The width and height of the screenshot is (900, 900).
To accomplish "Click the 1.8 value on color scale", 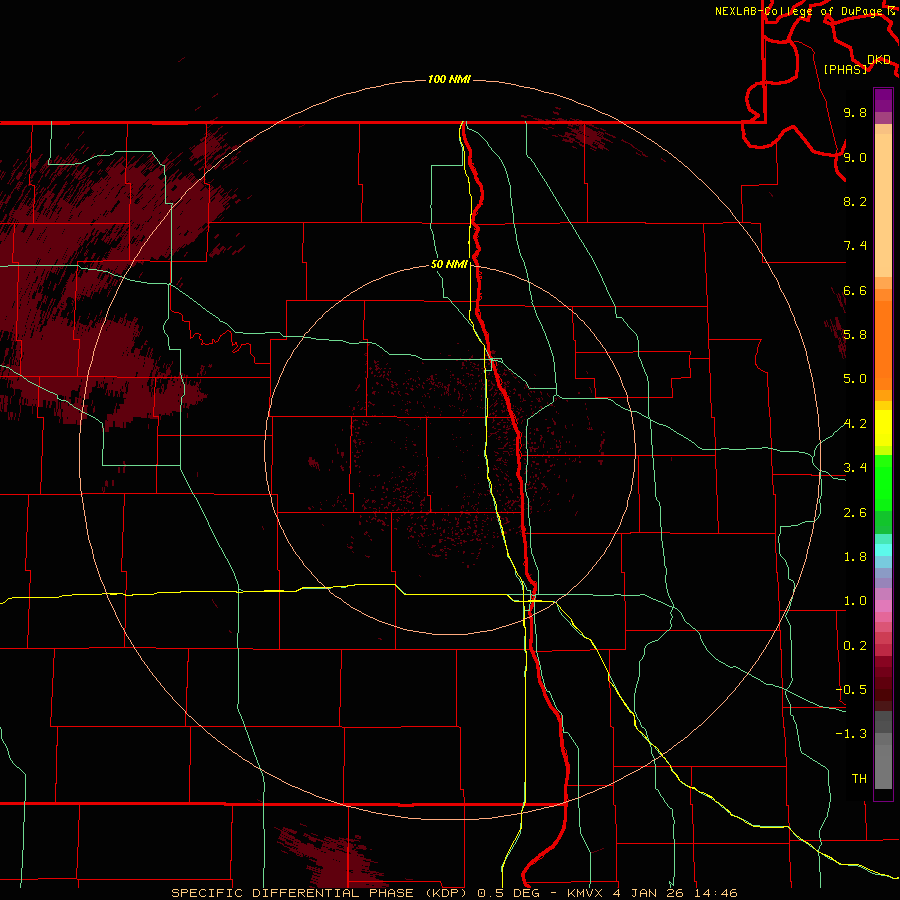I will coord(855,557).
